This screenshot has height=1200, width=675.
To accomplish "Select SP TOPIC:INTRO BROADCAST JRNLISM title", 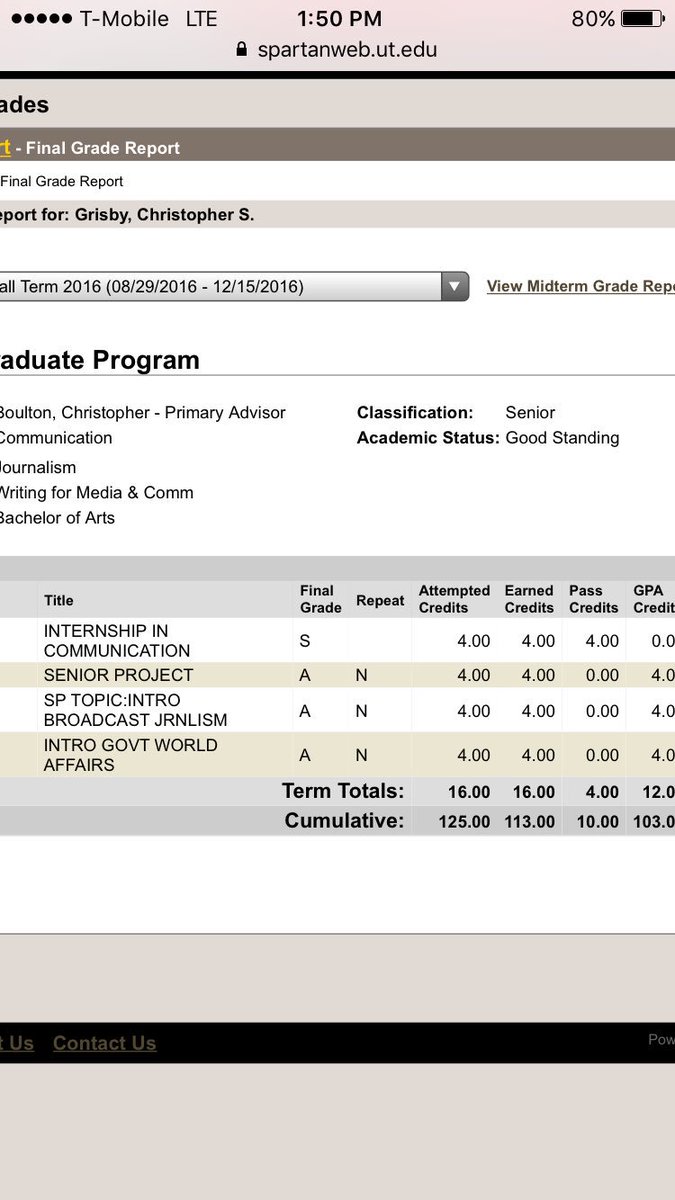I will pos(135,710).
